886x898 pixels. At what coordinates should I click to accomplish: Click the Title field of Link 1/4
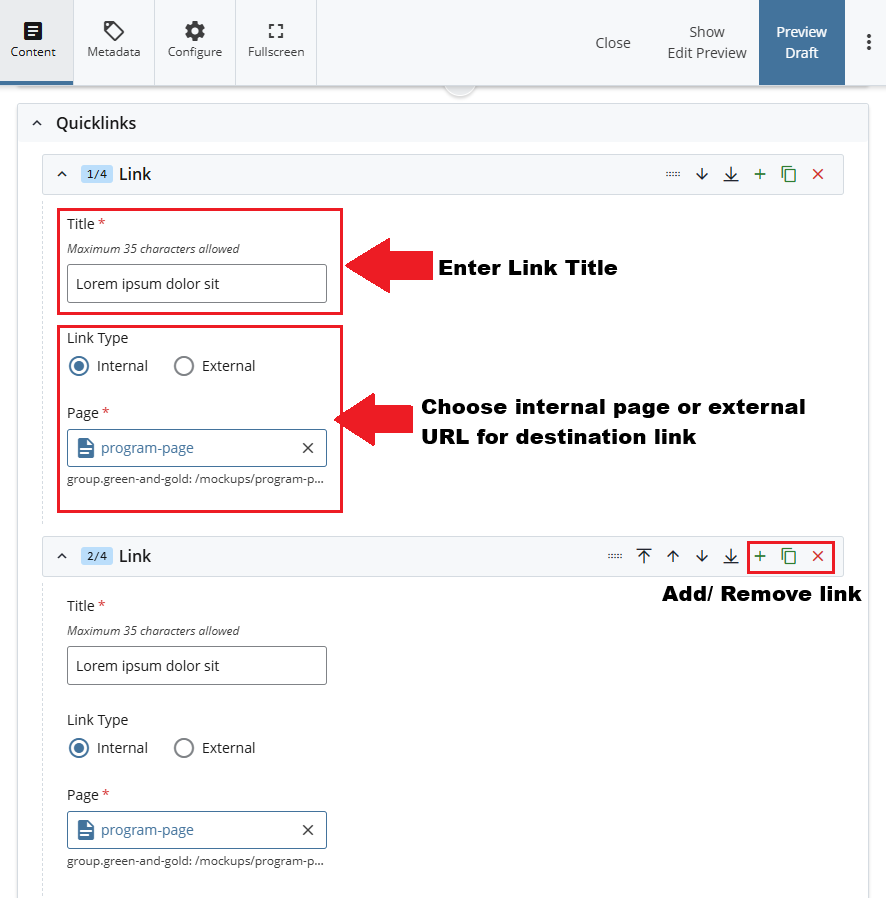(197, 284)
